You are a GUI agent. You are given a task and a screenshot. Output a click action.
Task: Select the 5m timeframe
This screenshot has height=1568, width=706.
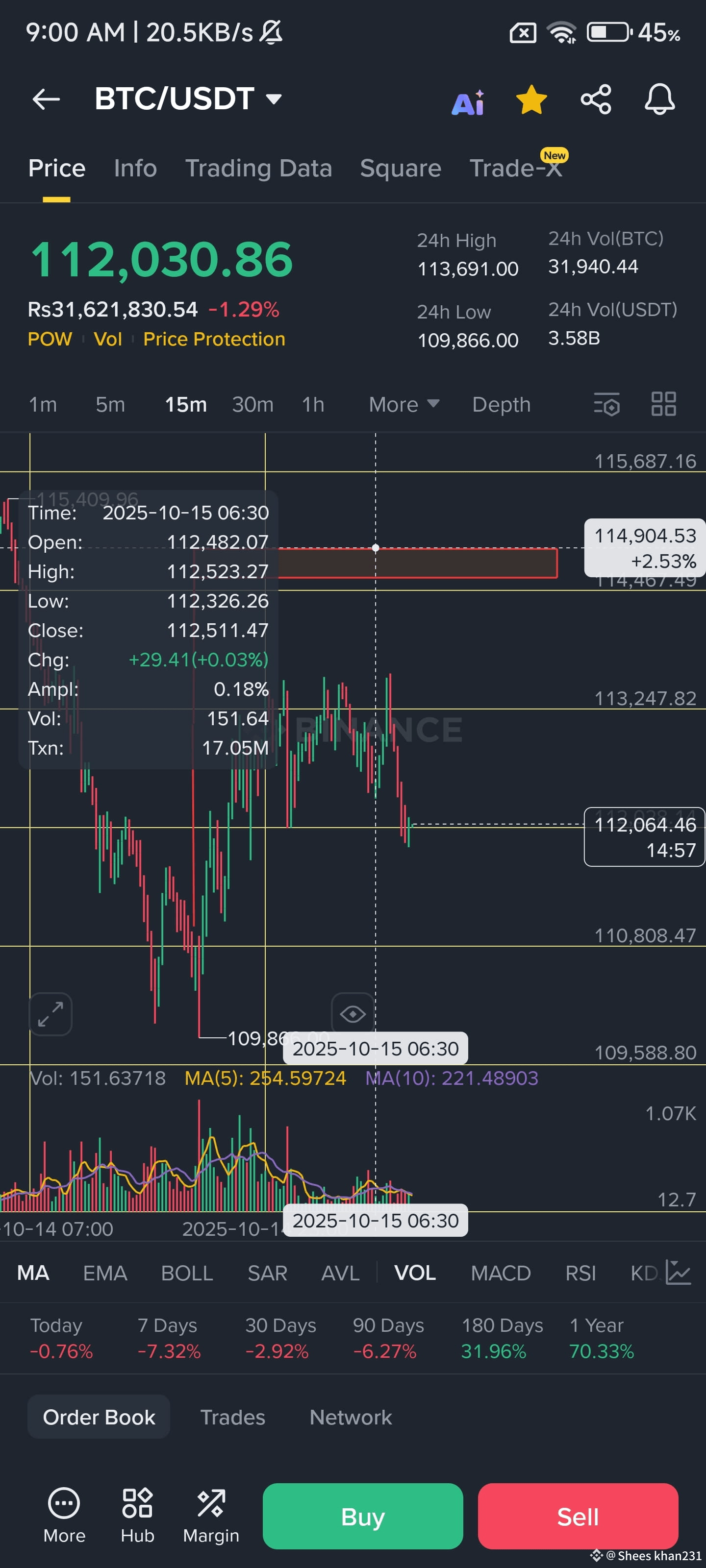pyautogui.click(x=110, y=405)
